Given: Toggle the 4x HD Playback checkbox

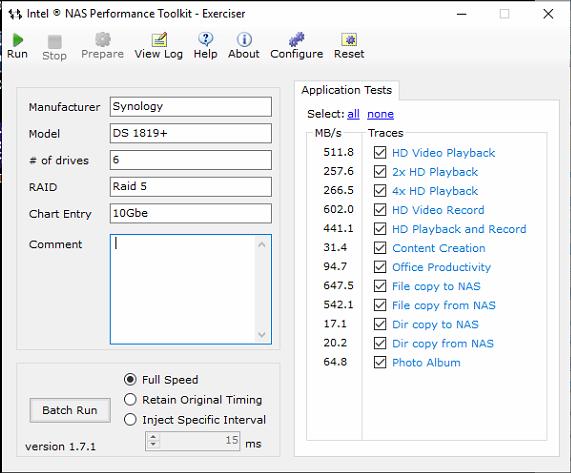Looking at the screenshot, I should point(380,190).
